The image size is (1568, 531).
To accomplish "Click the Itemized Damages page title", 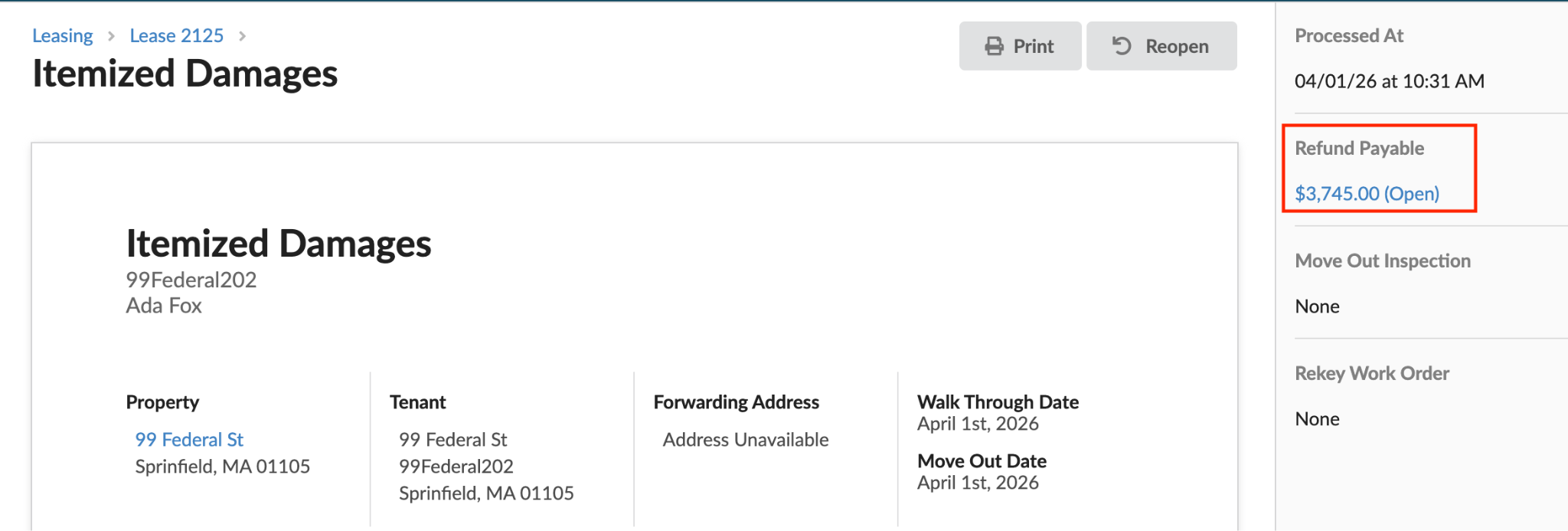I will (185, 74).
